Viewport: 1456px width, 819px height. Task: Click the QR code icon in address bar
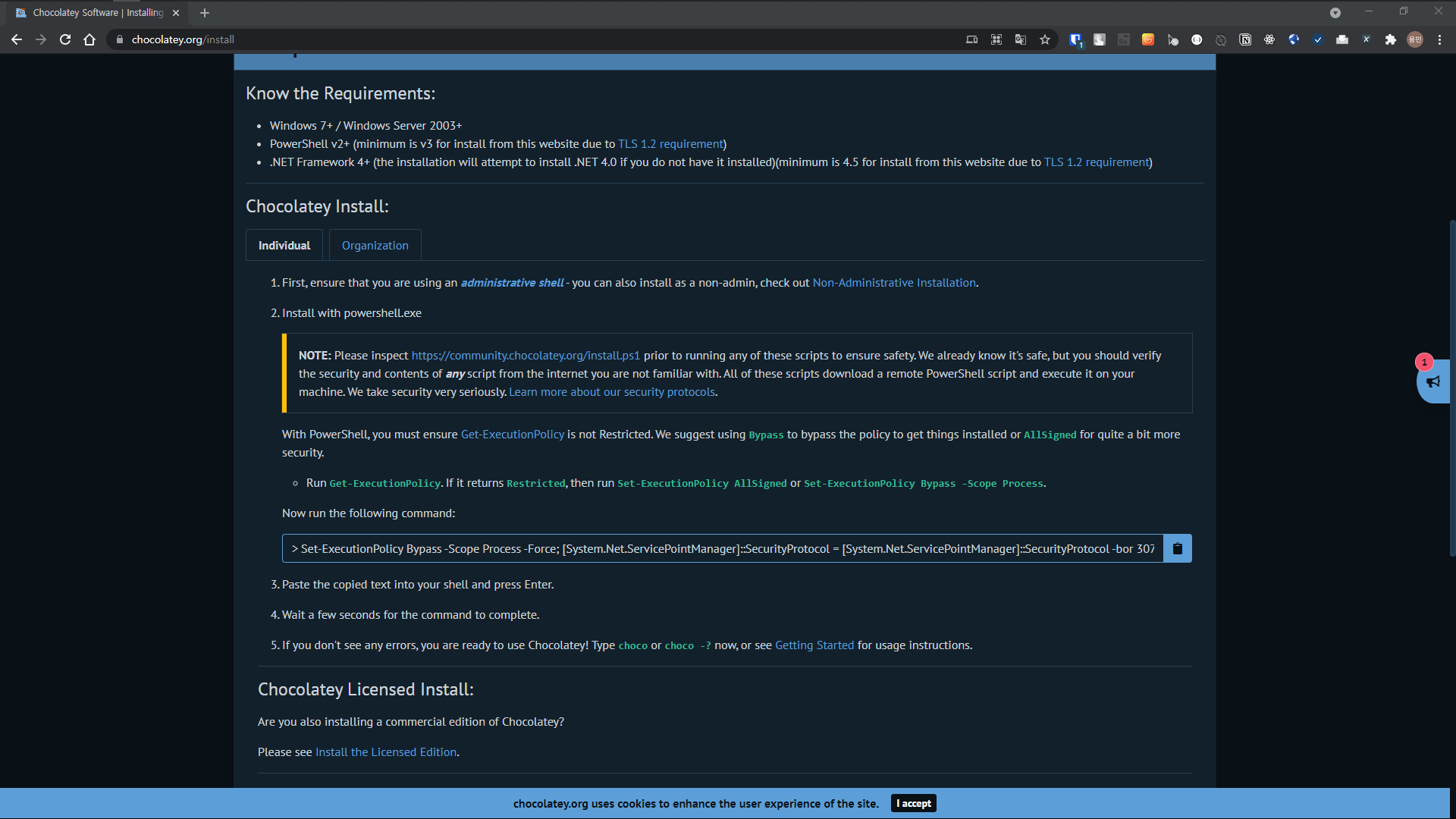(x=996, y=39)
